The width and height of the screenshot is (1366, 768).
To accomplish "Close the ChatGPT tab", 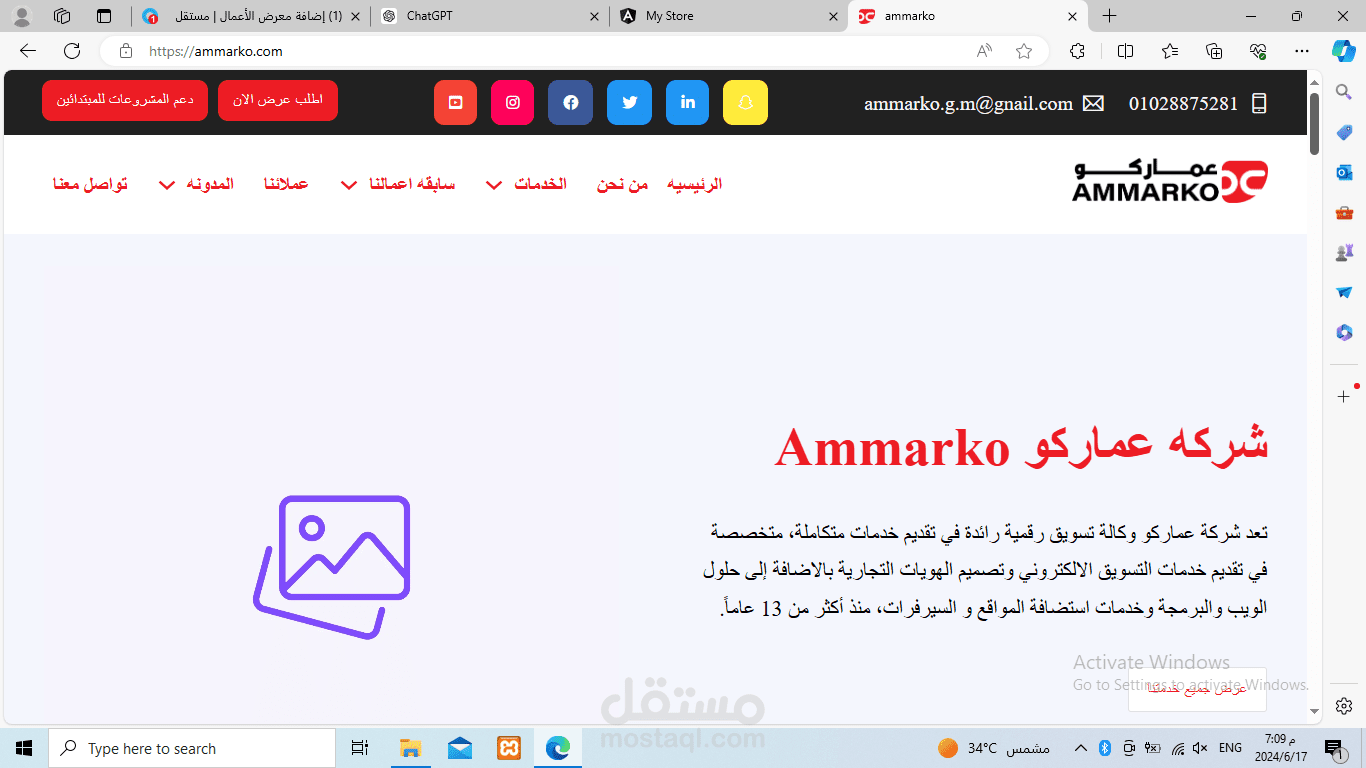I will (x=595, y=16).
